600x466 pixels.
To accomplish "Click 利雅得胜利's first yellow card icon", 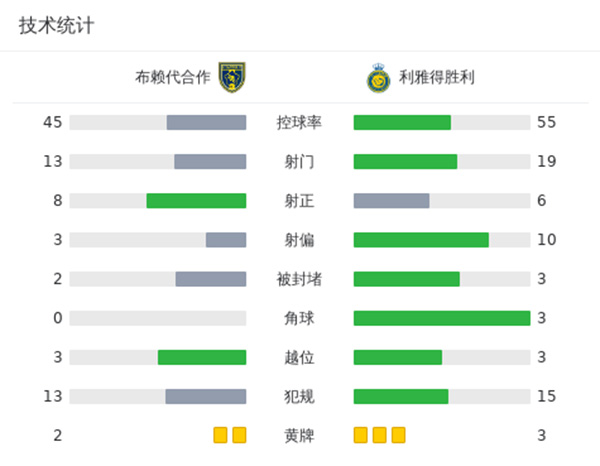I will pyautogui.click(x=361, y=435).
